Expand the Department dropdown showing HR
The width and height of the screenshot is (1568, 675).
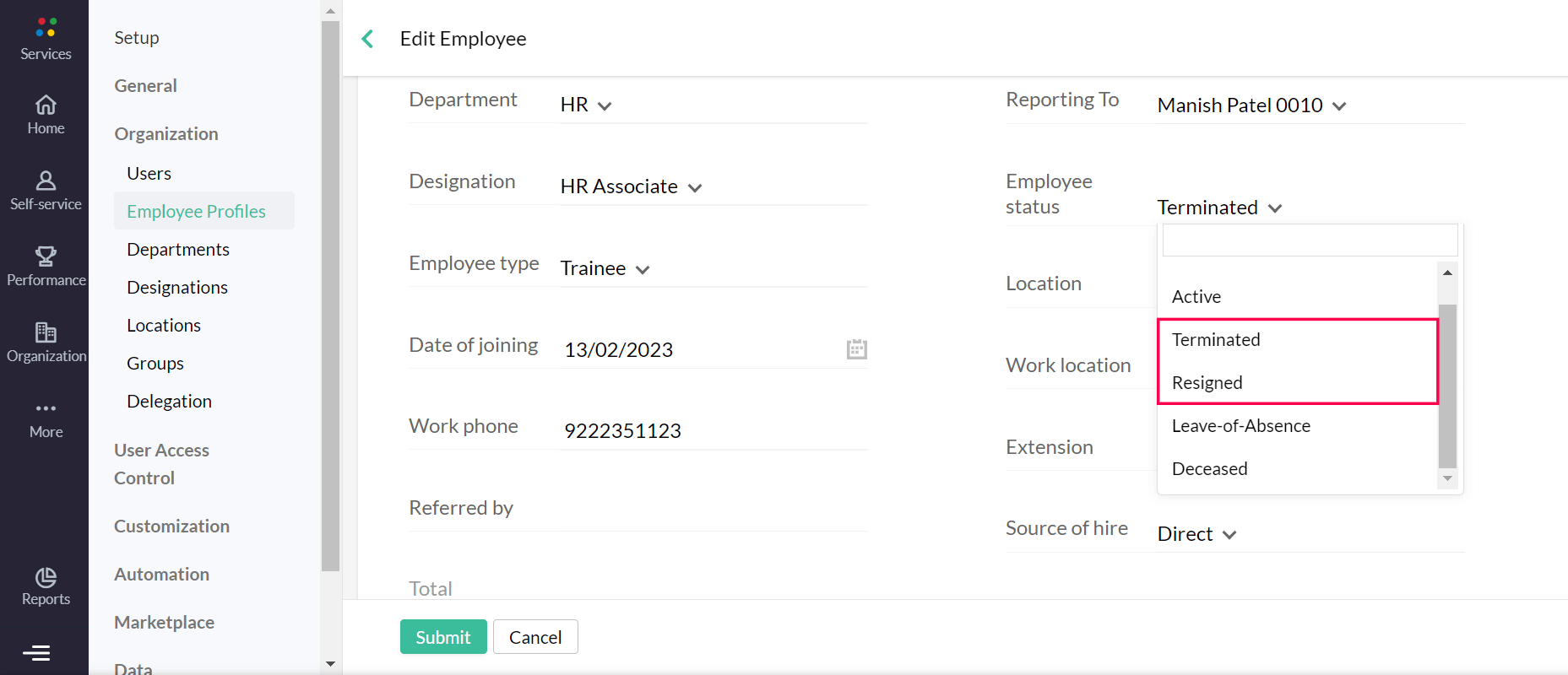(587, 105)
